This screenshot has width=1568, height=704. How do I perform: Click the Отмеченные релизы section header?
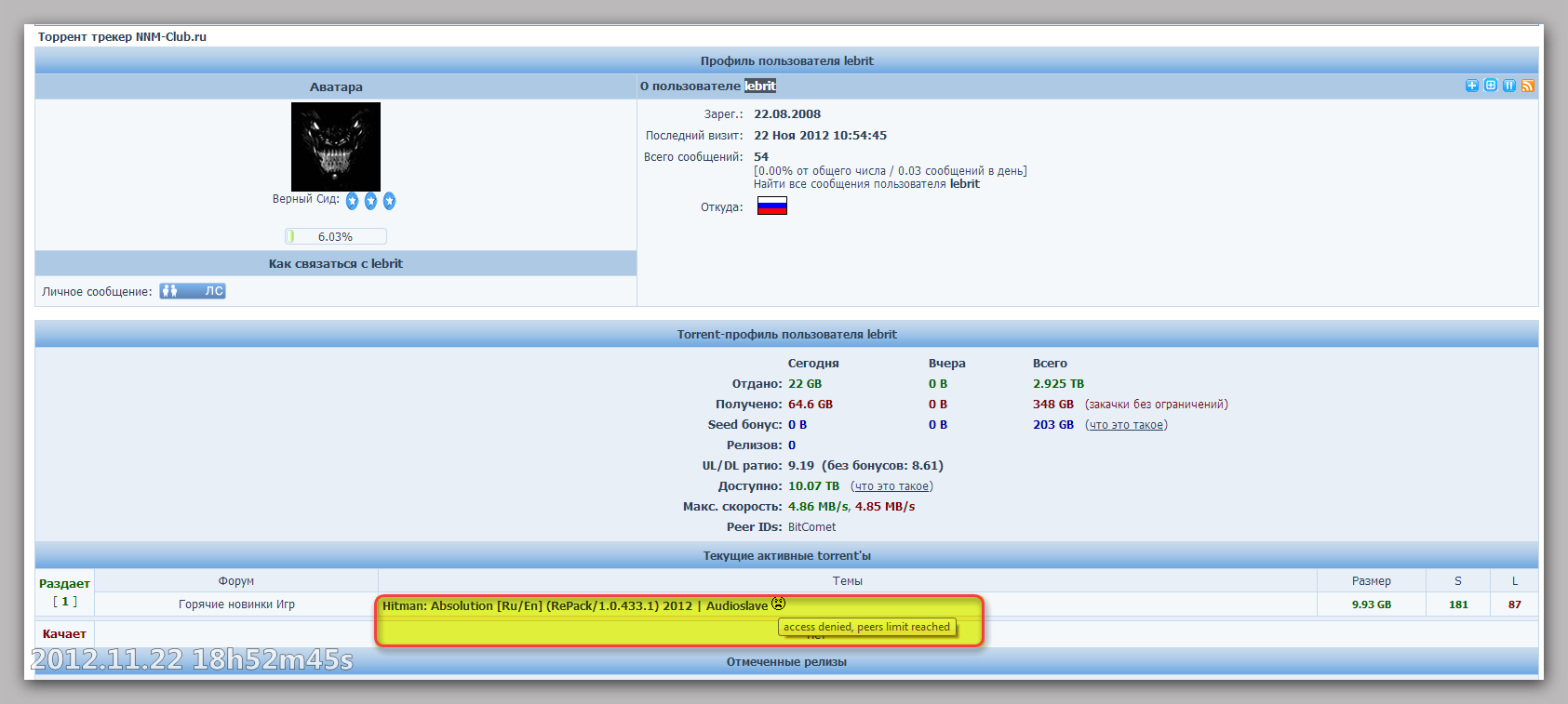point(786,662)
